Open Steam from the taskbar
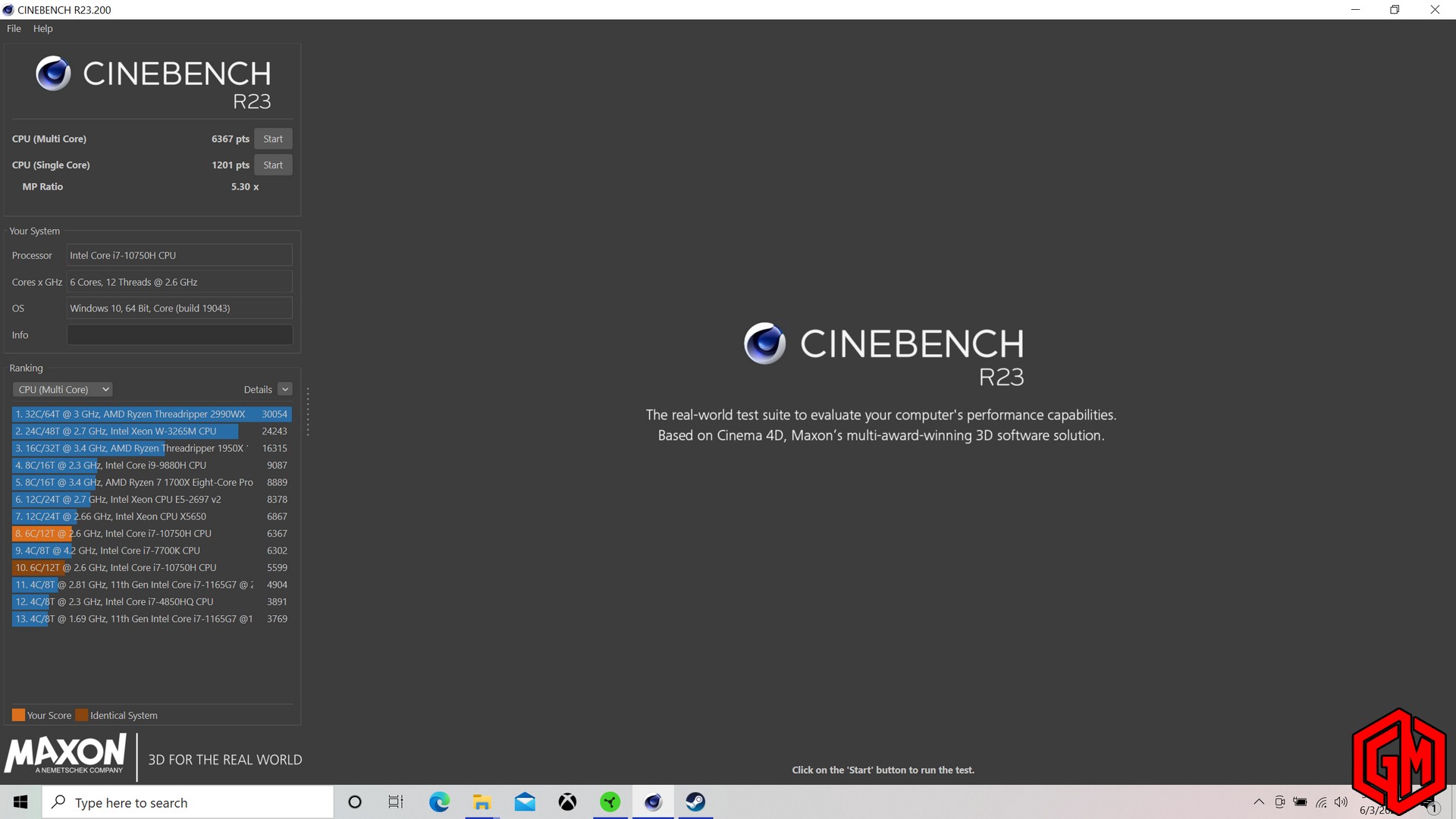 tap(695, 802)
